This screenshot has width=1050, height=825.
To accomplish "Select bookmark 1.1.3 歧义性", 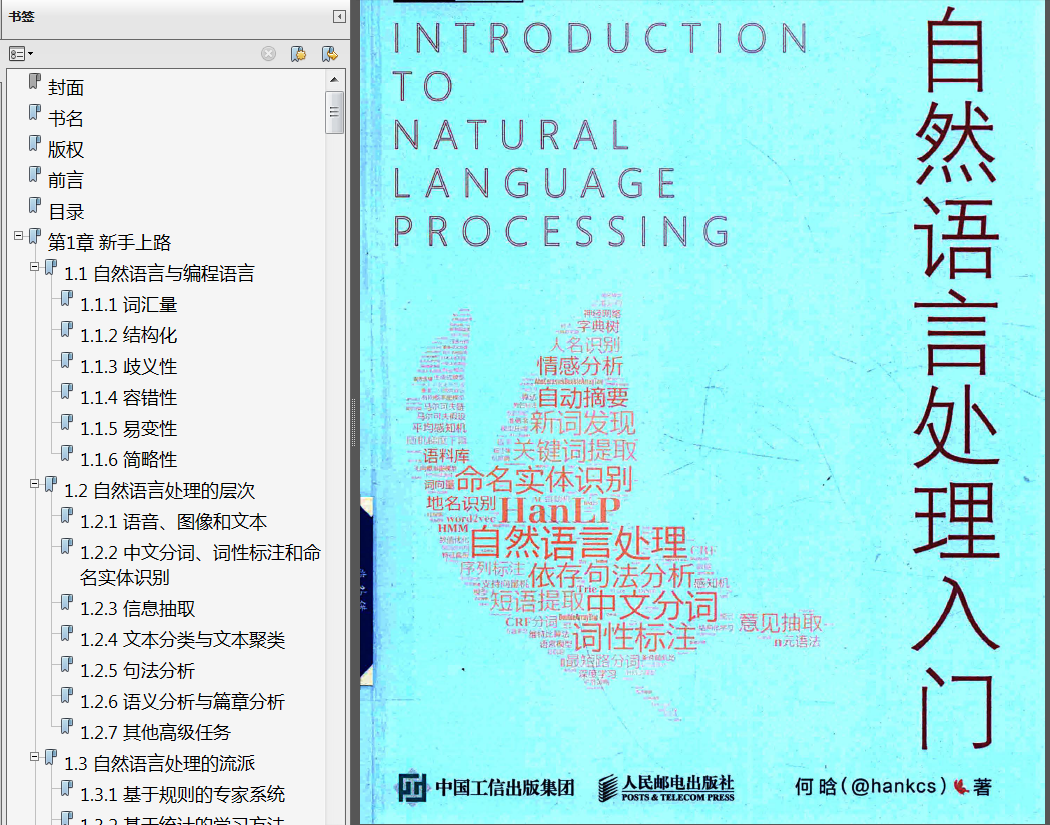I will (129, 366).
